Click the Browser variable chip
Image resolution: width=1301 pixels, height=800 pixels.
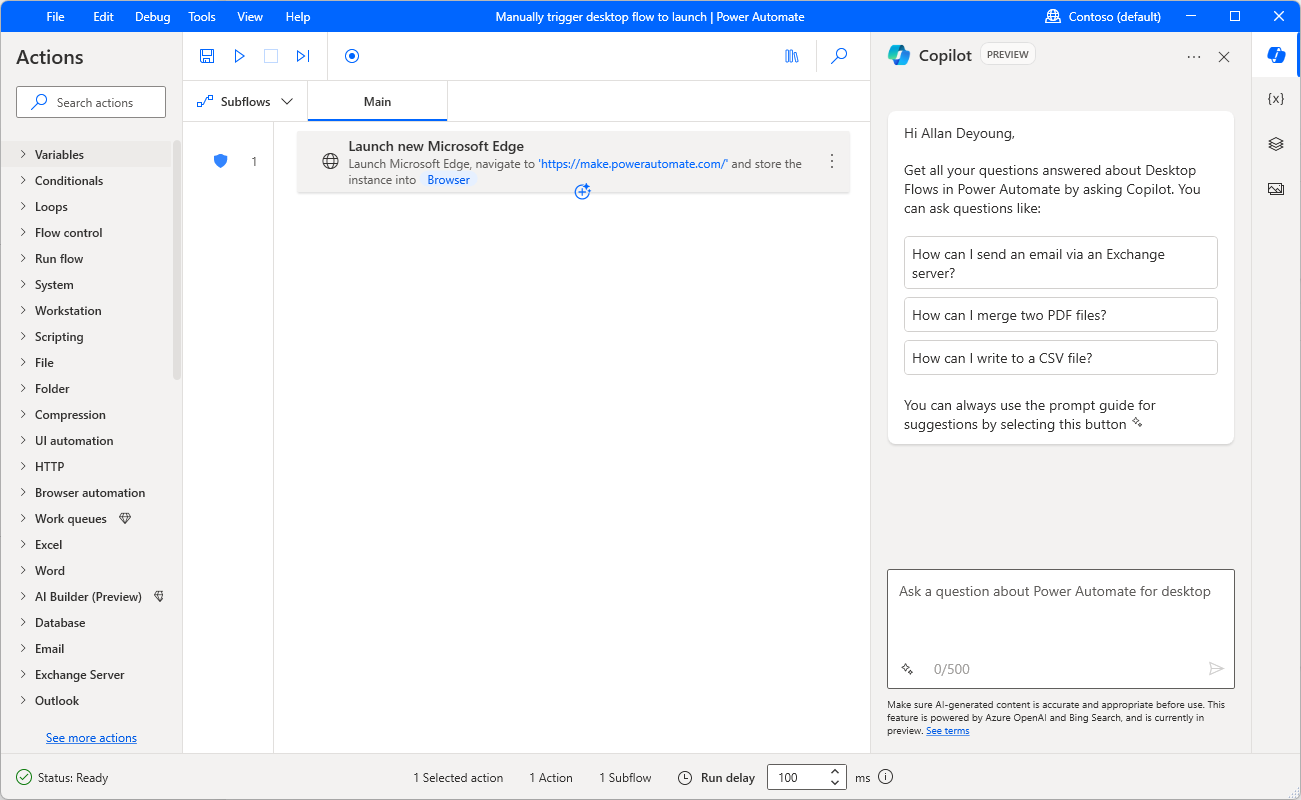coord(448,180)
